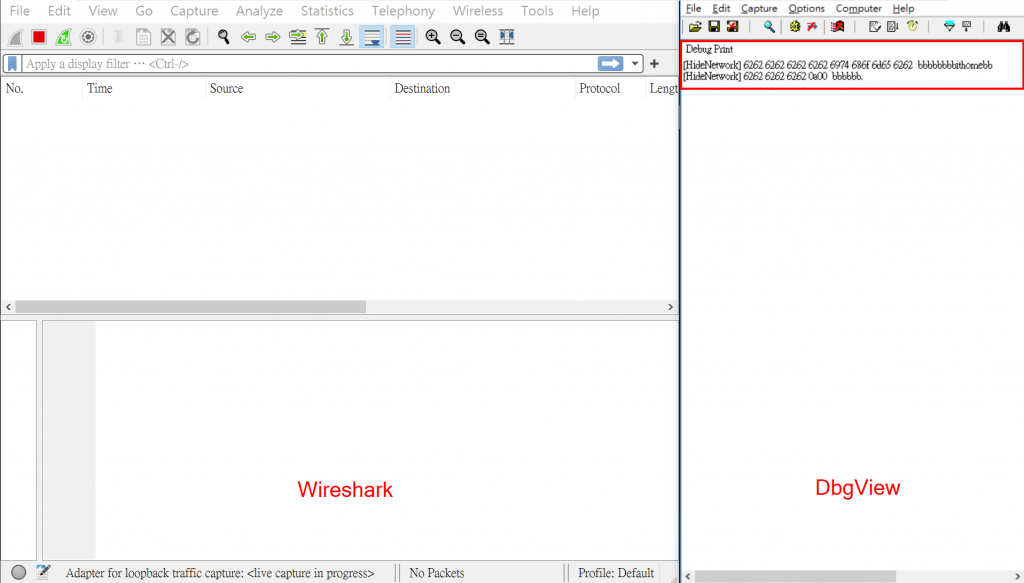The height and width of the screenshot is (583, 1024).
Task: Reset Wireshark text to normal size
Action: tap(482, 37)
